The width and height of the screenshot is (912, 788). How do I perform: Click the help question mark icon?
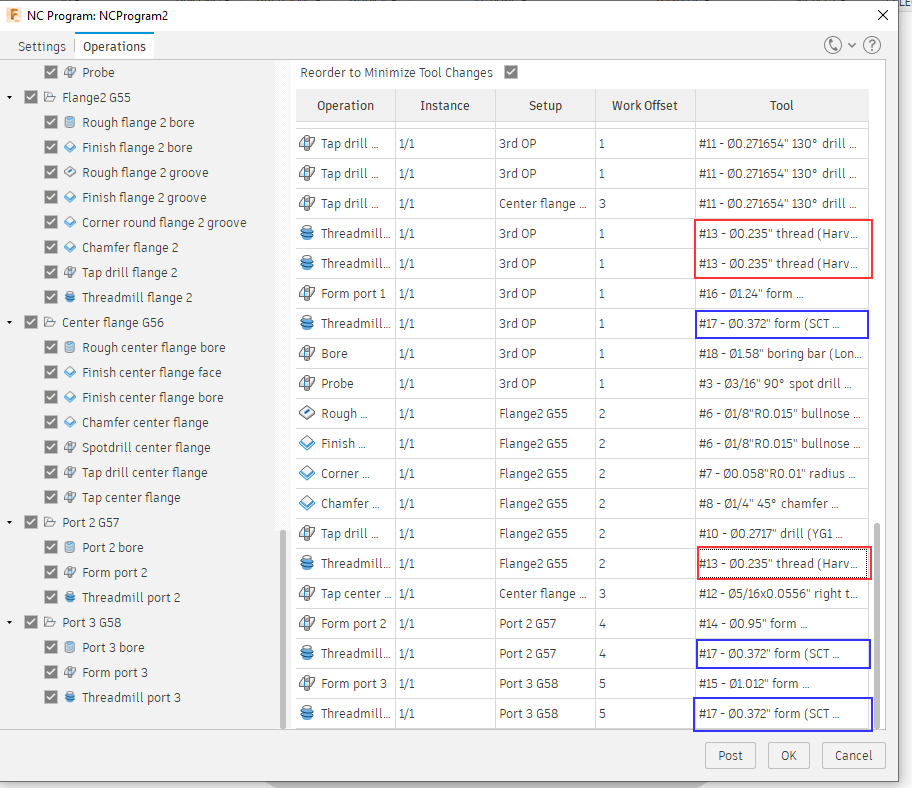click(x=872, y=45)
